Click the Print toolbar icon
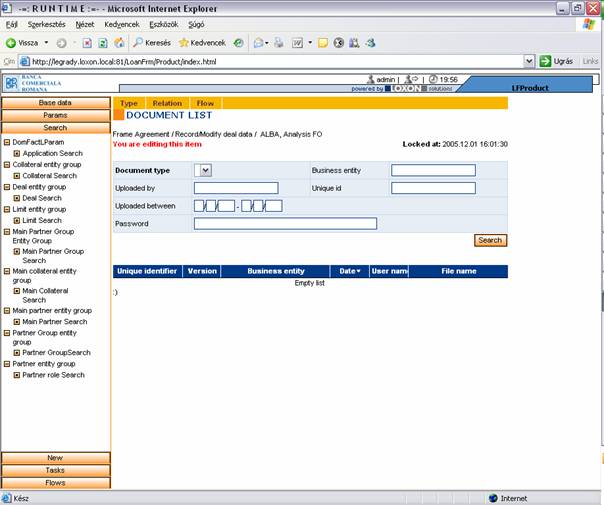 click(x=279, y=43)
